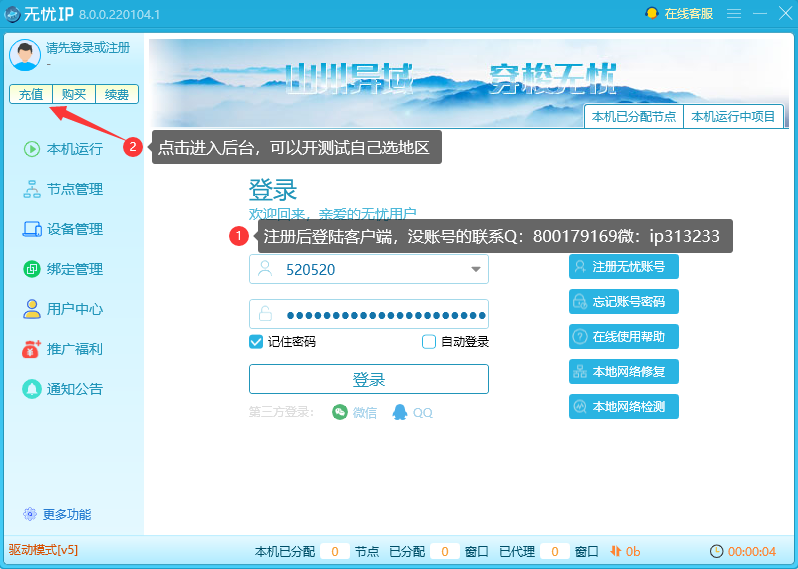Image resolution: width=798 pixels, height=569 pixels.
Task: Click the password input field
Action: pos(369,315)
